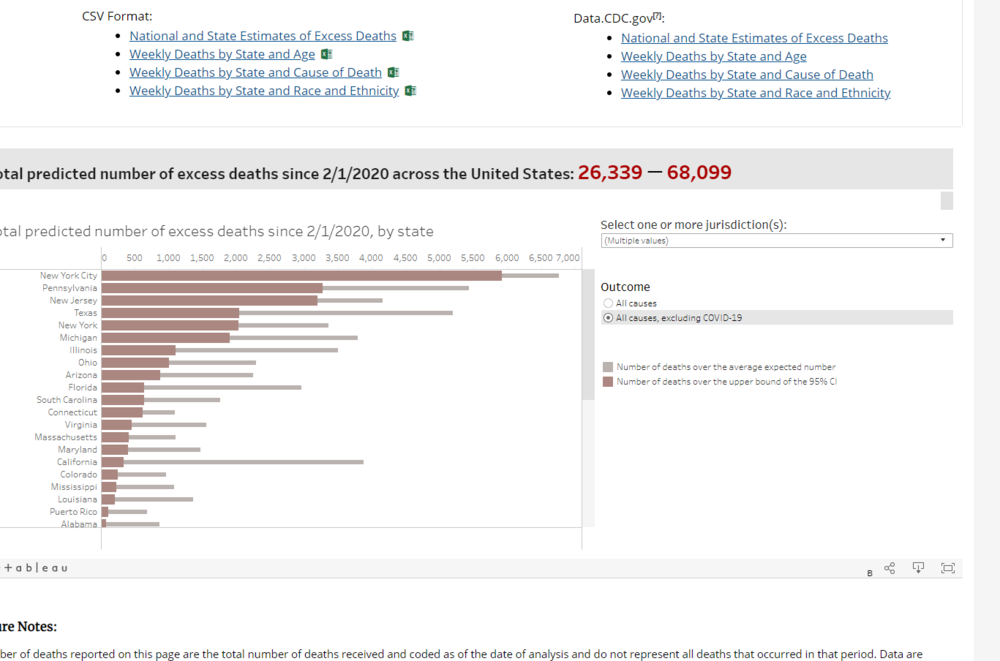Click the Connecticut state label
Image resolution: width=1000 pixels, height=661 pixels.
(73, 412)
